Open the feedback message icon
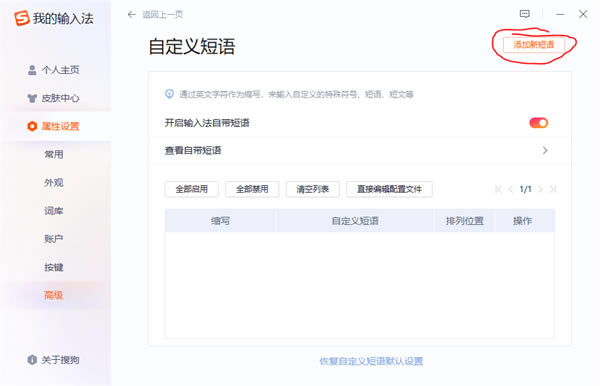 click(525, 14)
